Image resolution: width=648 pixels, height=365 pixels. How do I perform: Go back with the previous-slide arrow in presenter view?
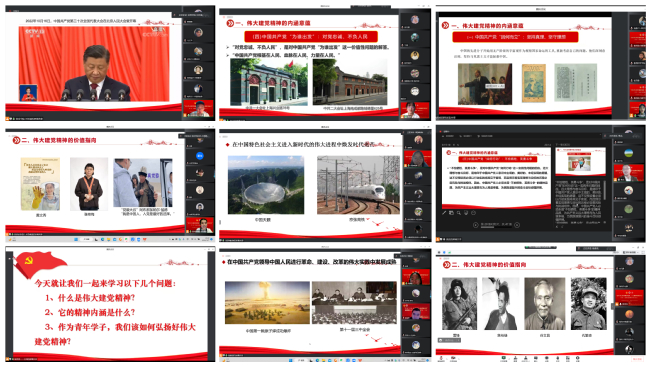click(x=476, y=225)
